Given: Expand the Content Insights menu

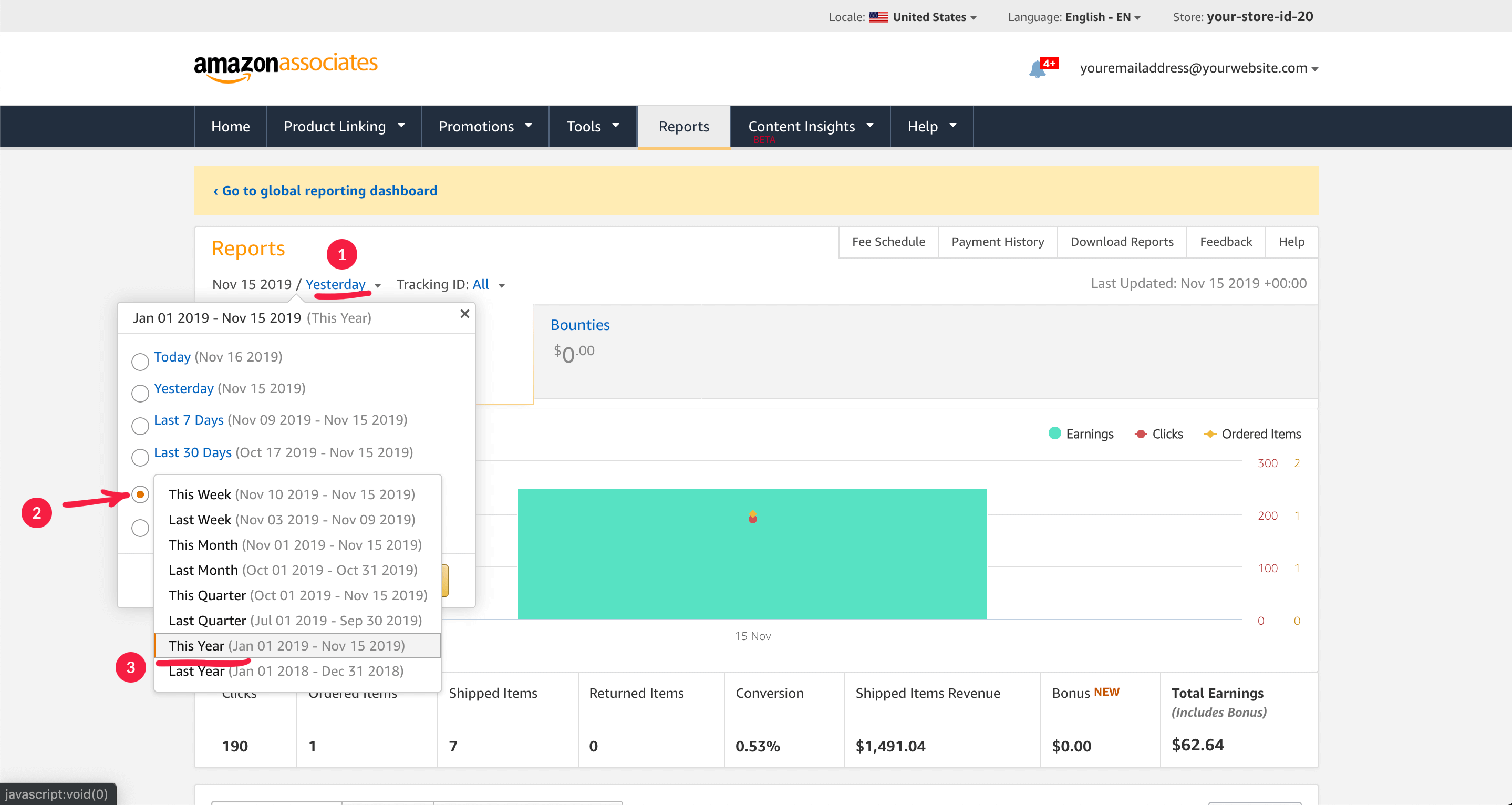Looking at the screenshot, I should pyautogui.click(x=811, y=126).
